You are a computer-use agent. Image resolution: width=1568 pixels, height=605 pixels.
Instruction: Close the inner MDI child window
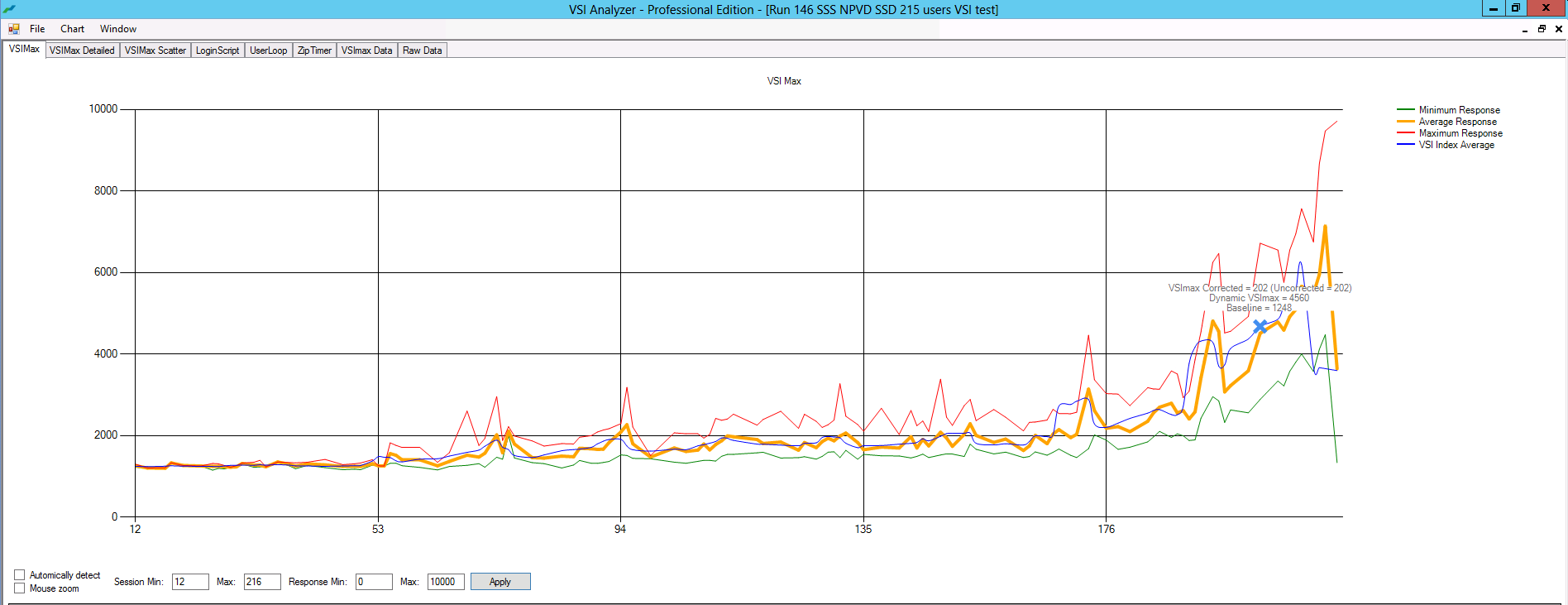pyautogui.click(x=1559, y=29)
